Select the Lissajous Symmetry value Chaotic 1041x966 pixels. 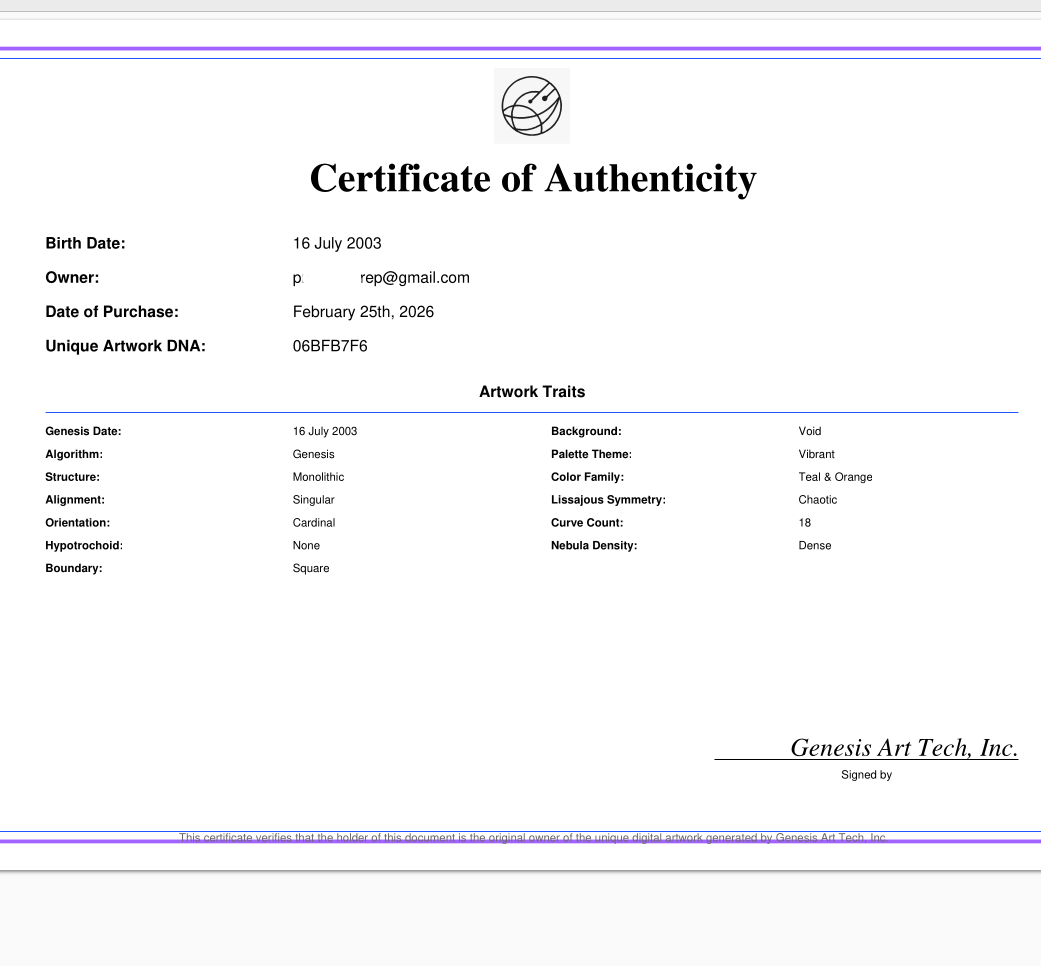coord(817,499)
